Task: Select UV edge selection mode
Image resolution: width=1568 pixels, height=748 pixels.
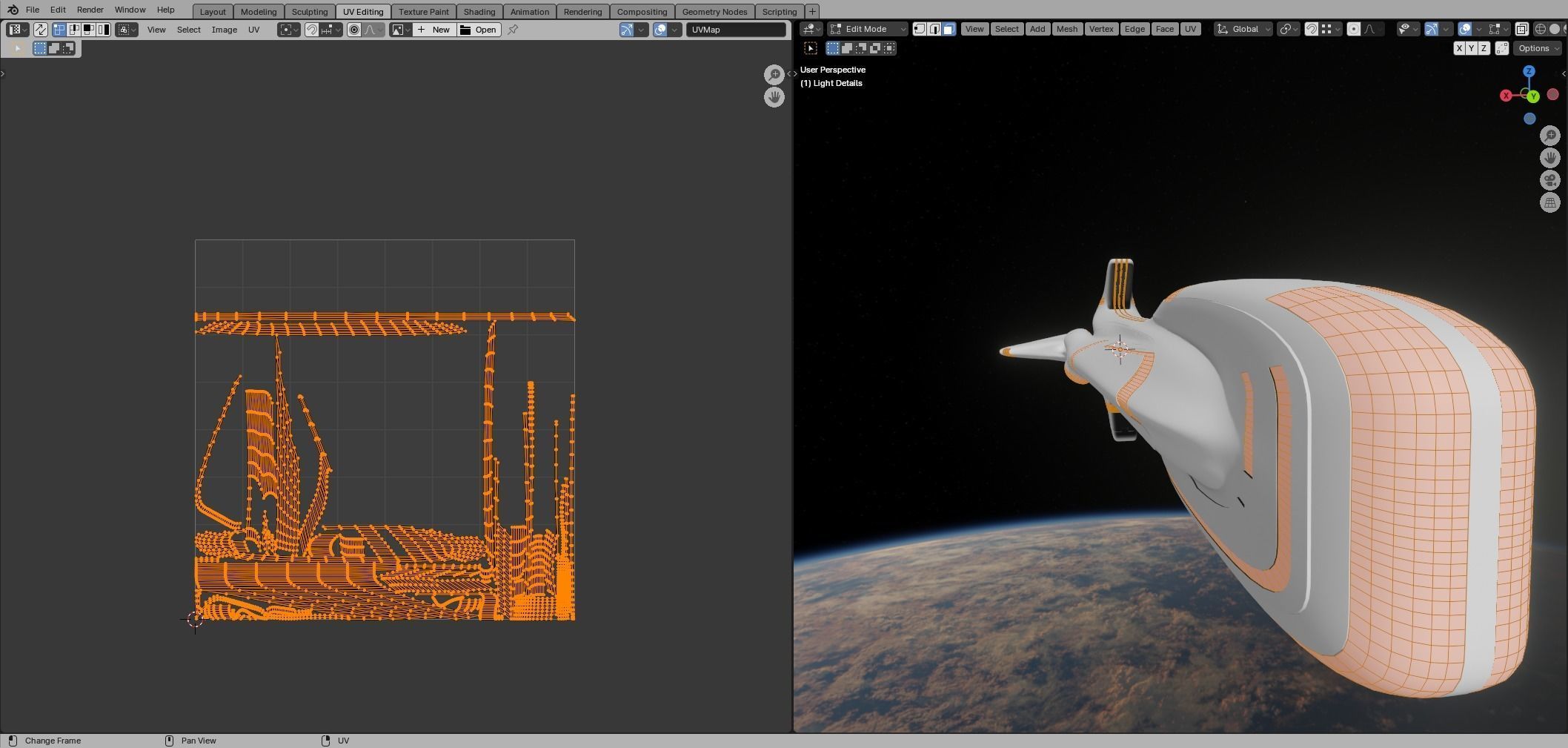Action: click(x=74, y=30)
